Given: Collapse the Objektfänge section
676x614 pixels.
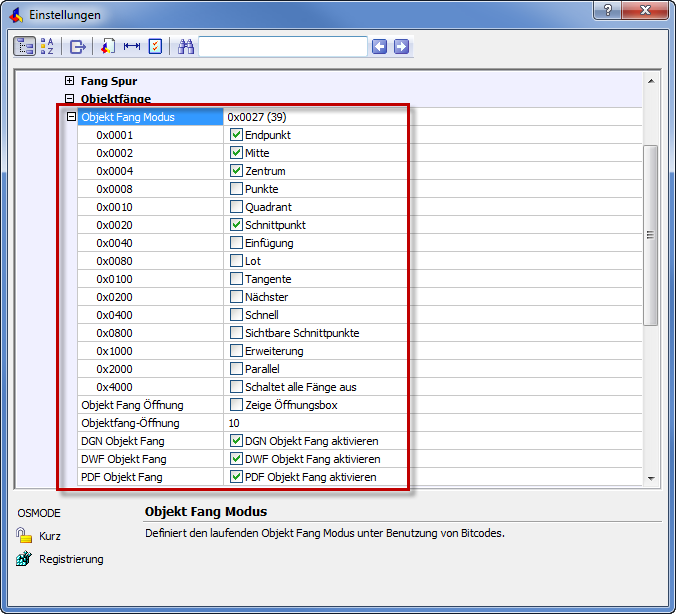Looking at the screenshot, I should point(69,99).
